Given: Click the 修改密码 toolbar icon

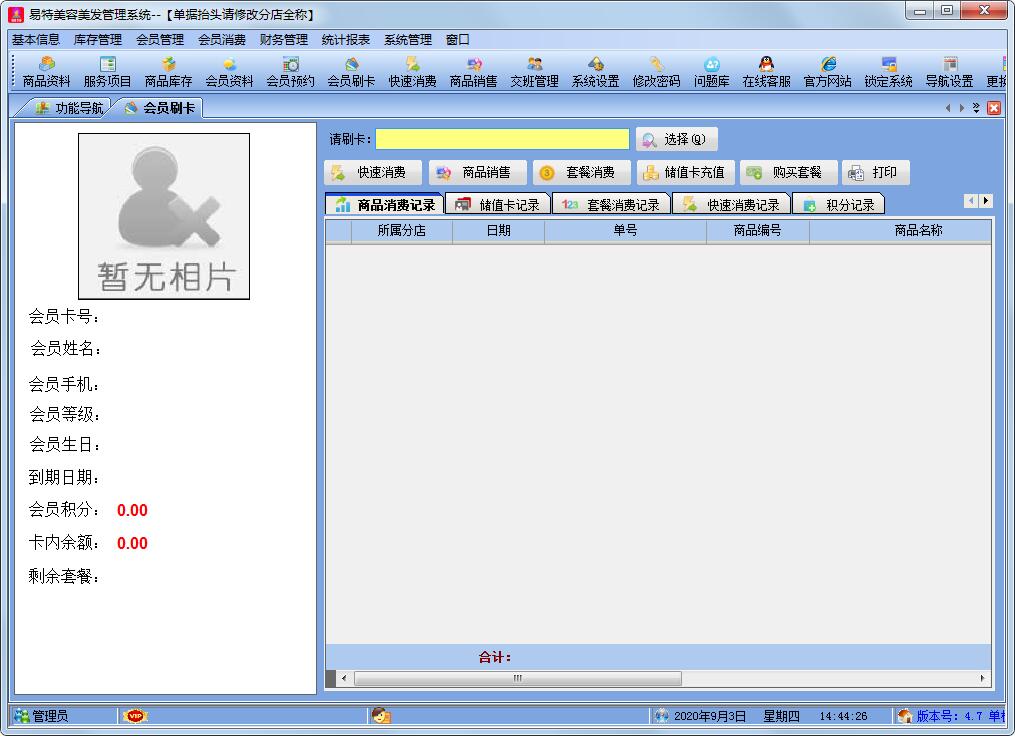Looking at the screenshot, I should pyautogui.click(x=656, y=72).
